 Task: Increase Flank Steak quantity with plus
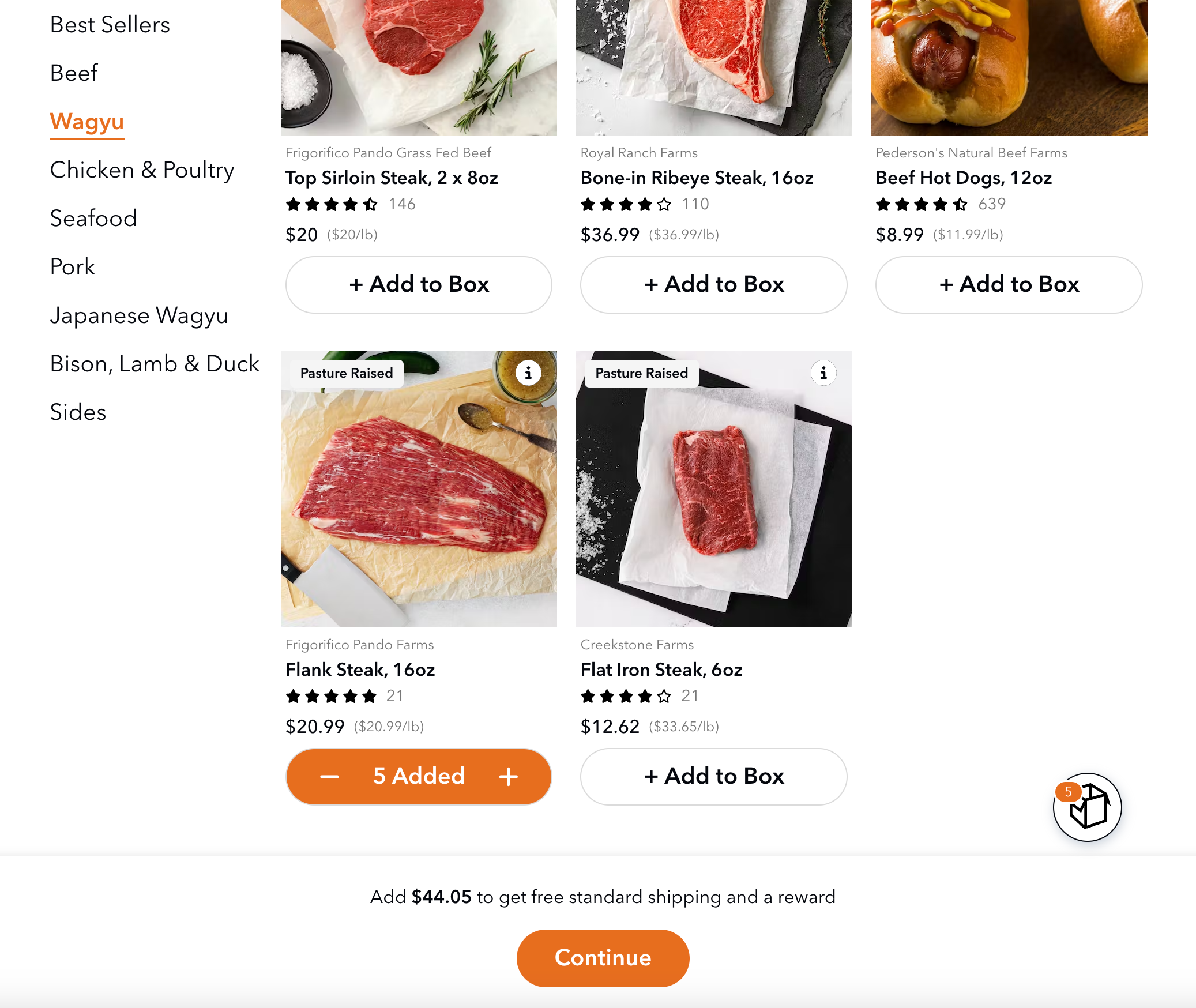tap(508, 776)
